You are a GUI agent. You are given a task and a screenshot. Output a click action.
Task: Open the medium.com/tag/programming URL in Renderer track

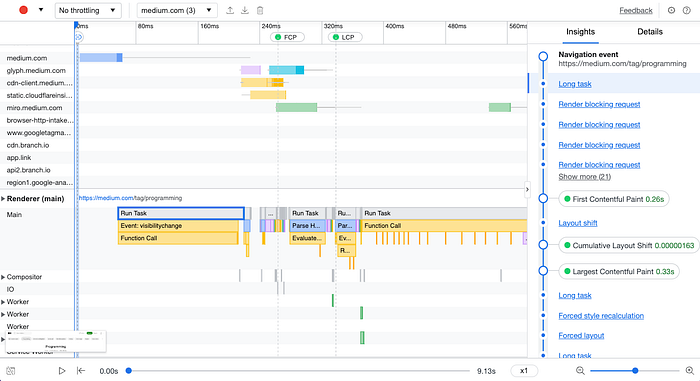click(x=130, y=198)
